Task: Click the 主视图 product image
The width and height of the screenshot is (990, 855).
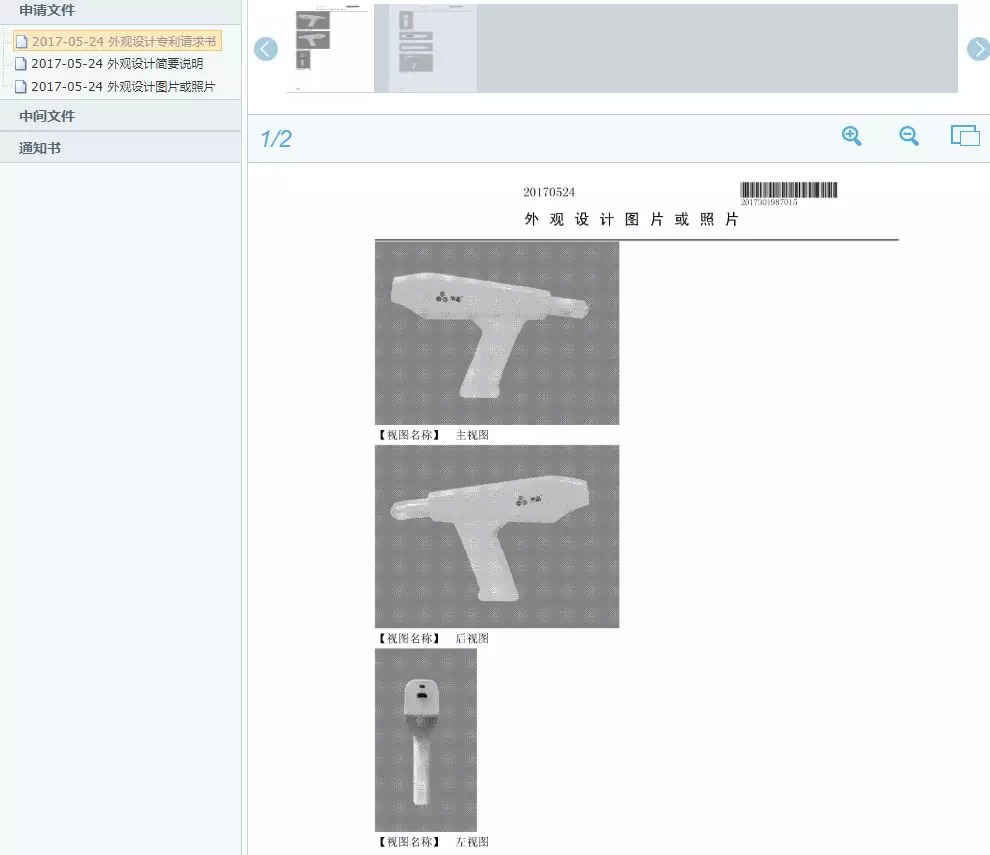Action: pos(497,333)
